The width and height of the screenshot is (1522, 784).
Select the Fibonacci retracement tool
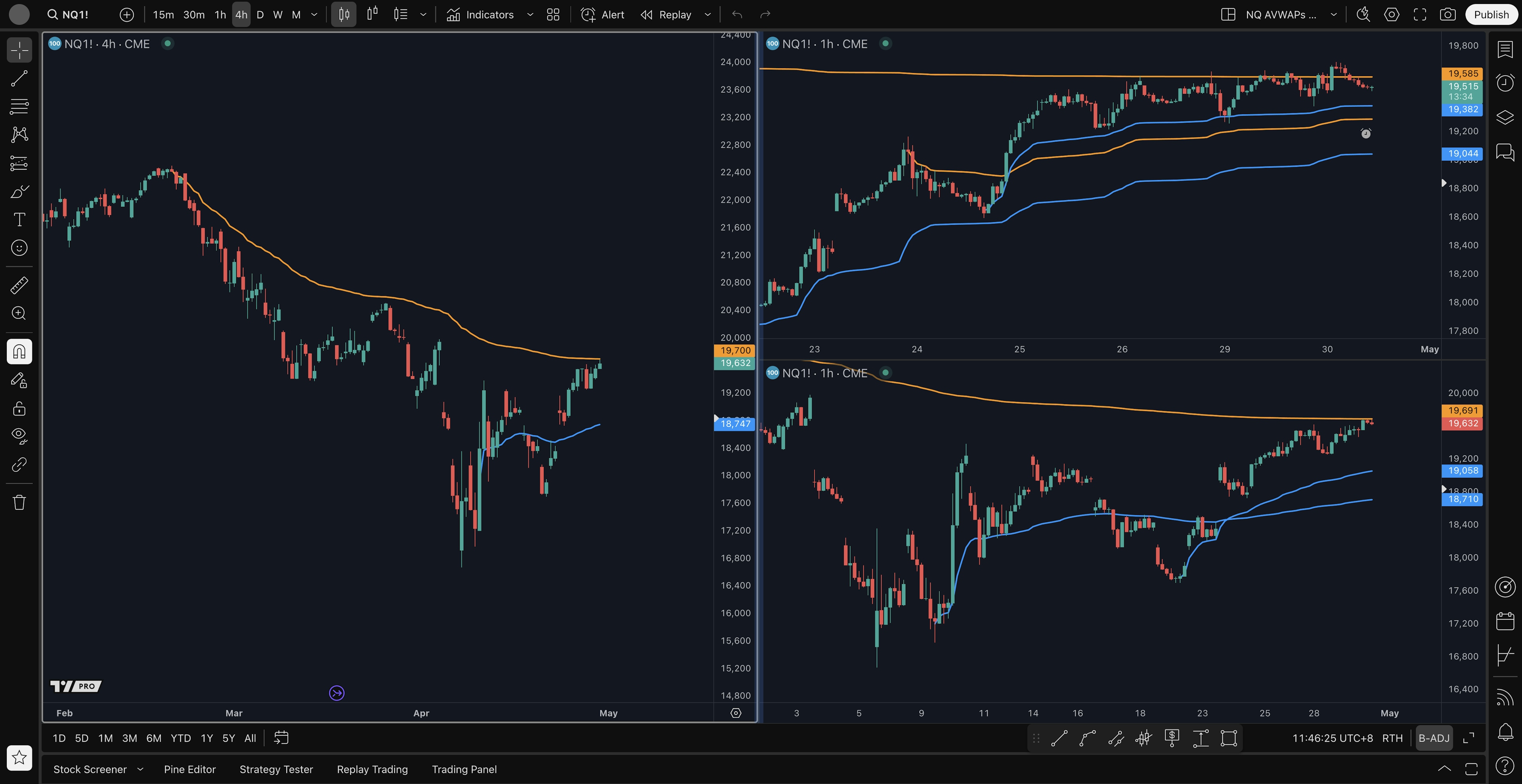pyautogui.click(x=19, y=106)
